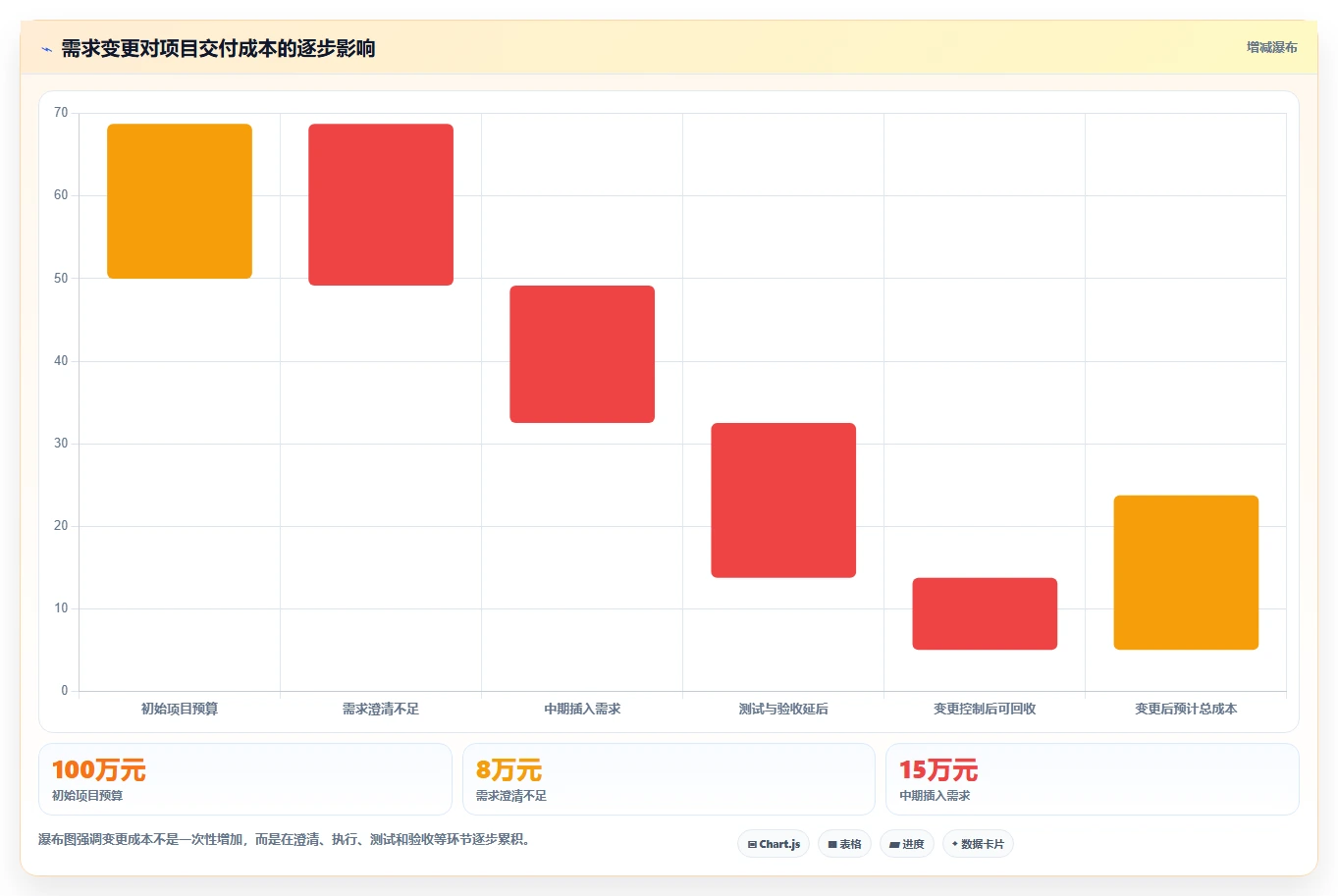
Task: Click the x-axis label 变更控制后可回收
Action: [985, 709]
